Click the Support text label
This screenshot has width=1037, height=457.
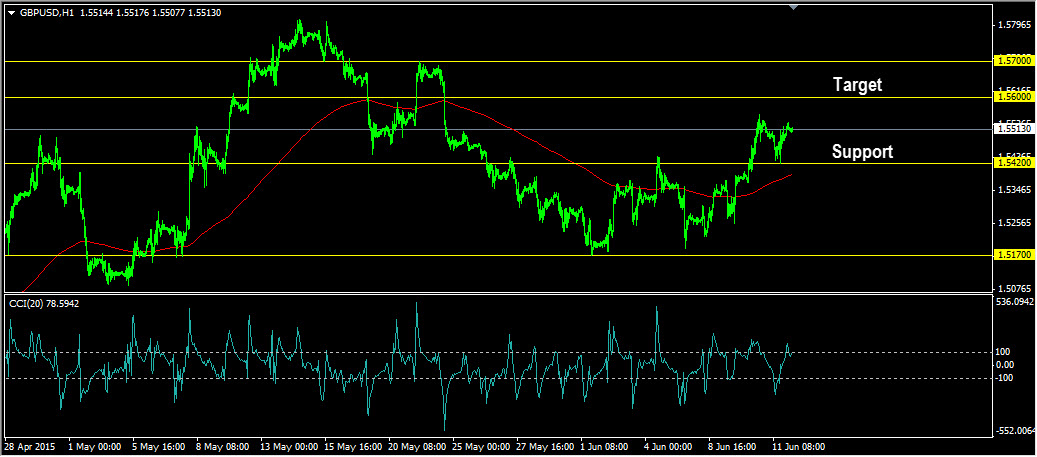(x=862, y=152)
